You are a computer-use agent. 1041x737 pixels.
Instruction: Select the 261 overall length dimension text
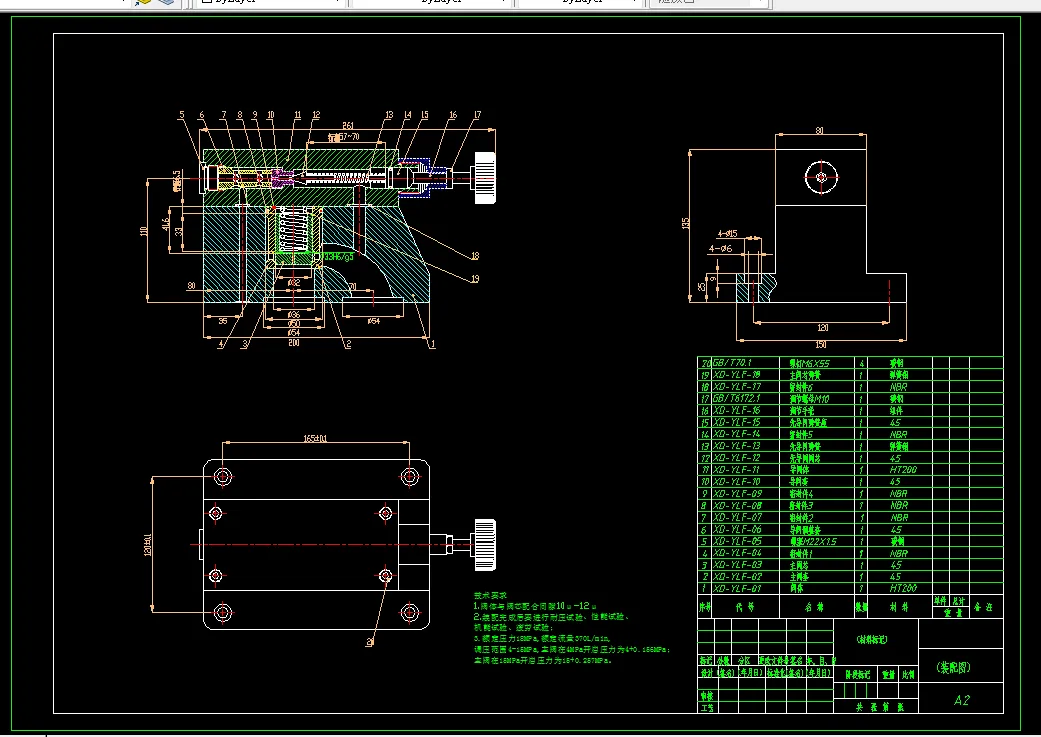pos(348,124)
